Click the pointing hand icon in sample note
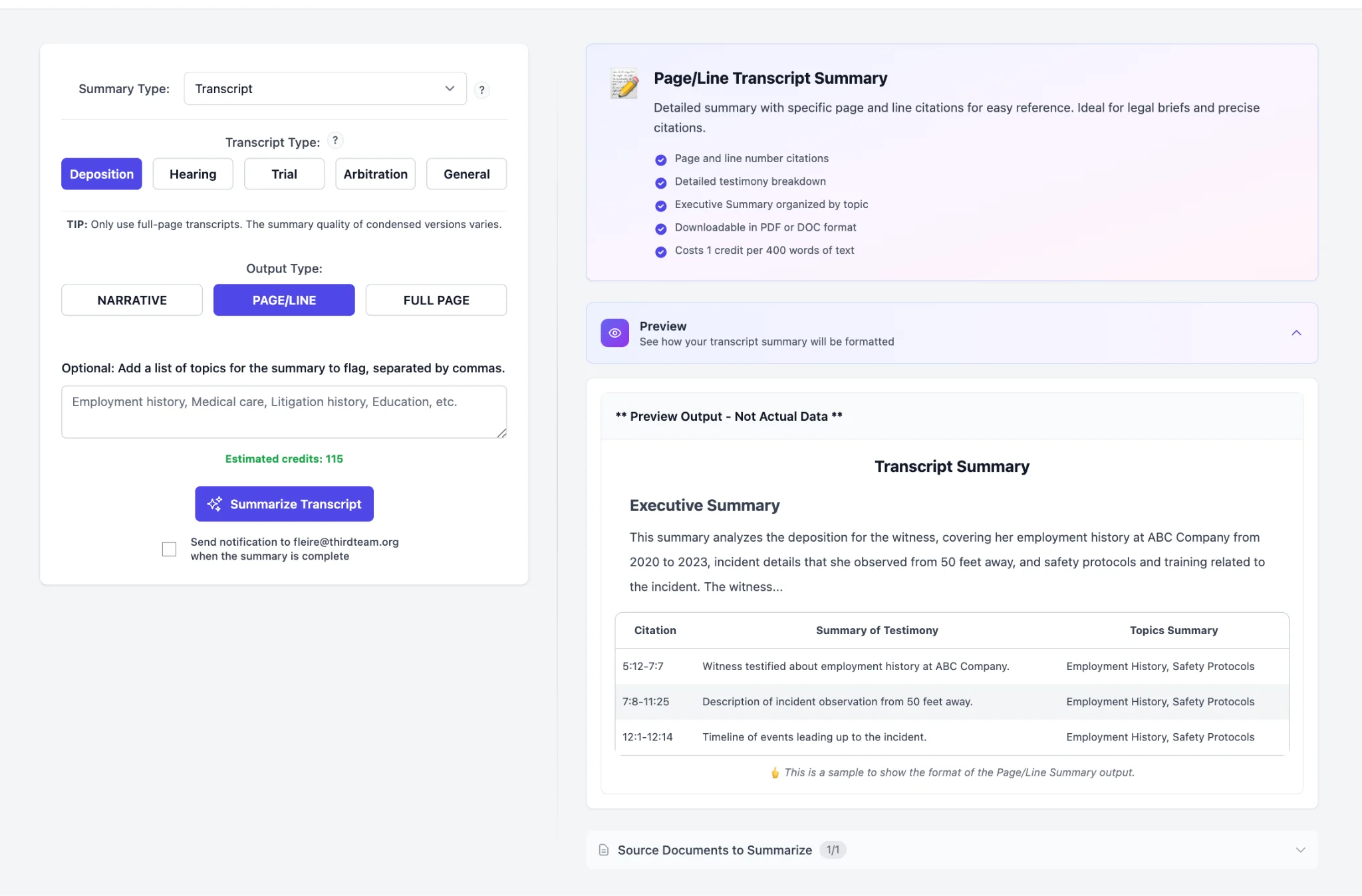Screen dimensions: 1362x896 [775, 773]
